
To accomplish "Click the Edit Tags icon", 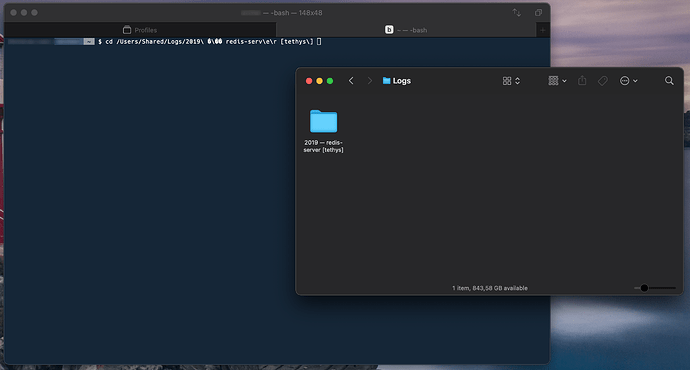I will point(602,81).
